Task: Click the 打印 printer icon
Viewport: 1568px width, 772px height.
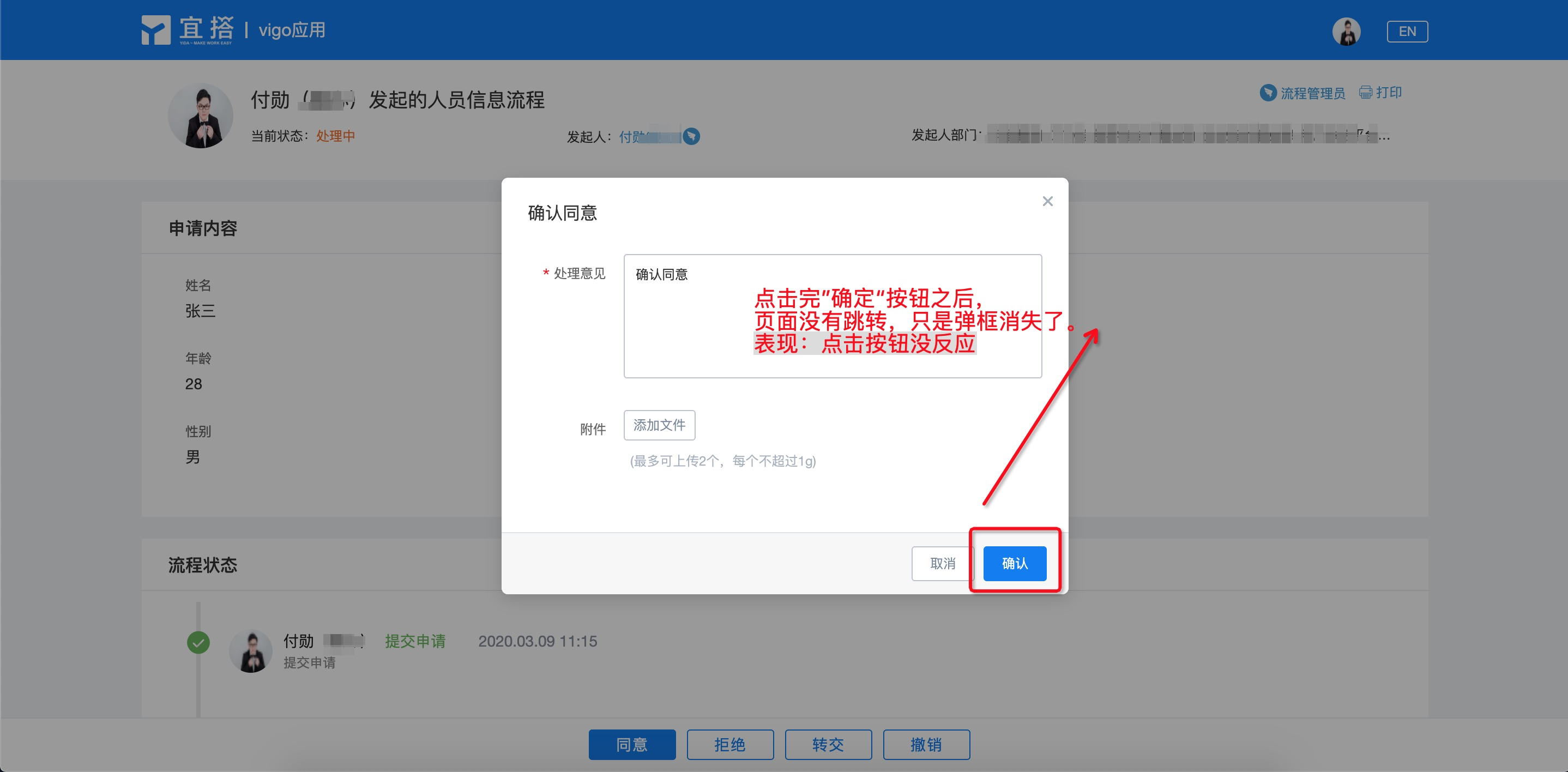Action: click(x=1365, y=93)
